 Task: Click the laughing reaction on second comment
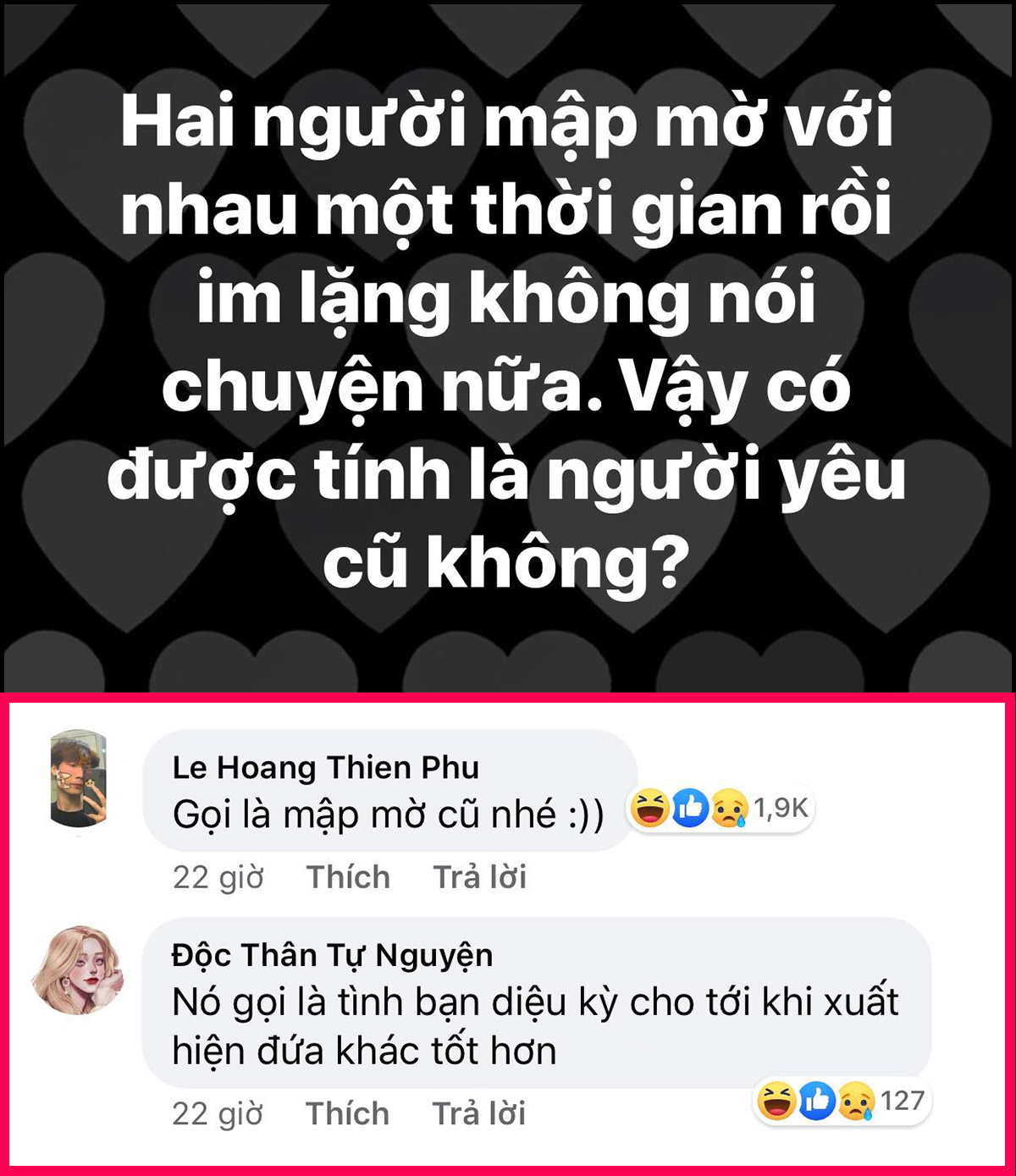point(776,1101)
